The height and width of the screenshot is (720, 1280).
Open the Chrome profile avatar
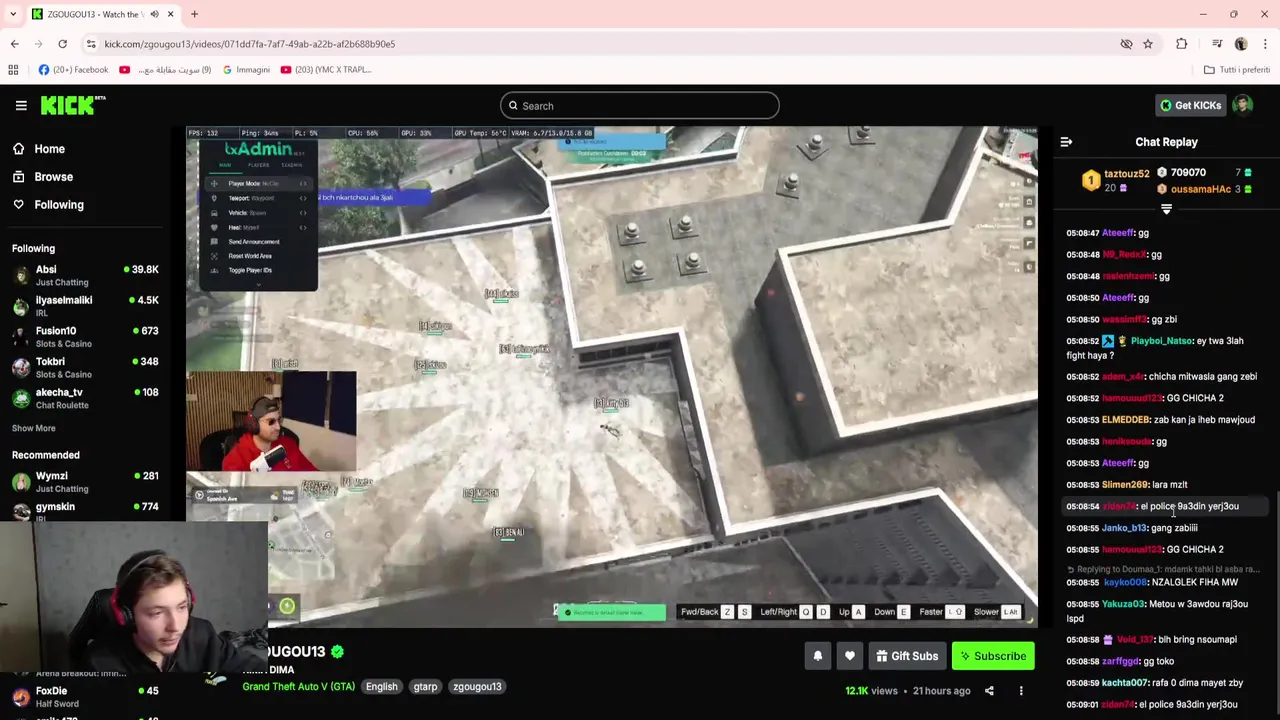[1241, 44]
